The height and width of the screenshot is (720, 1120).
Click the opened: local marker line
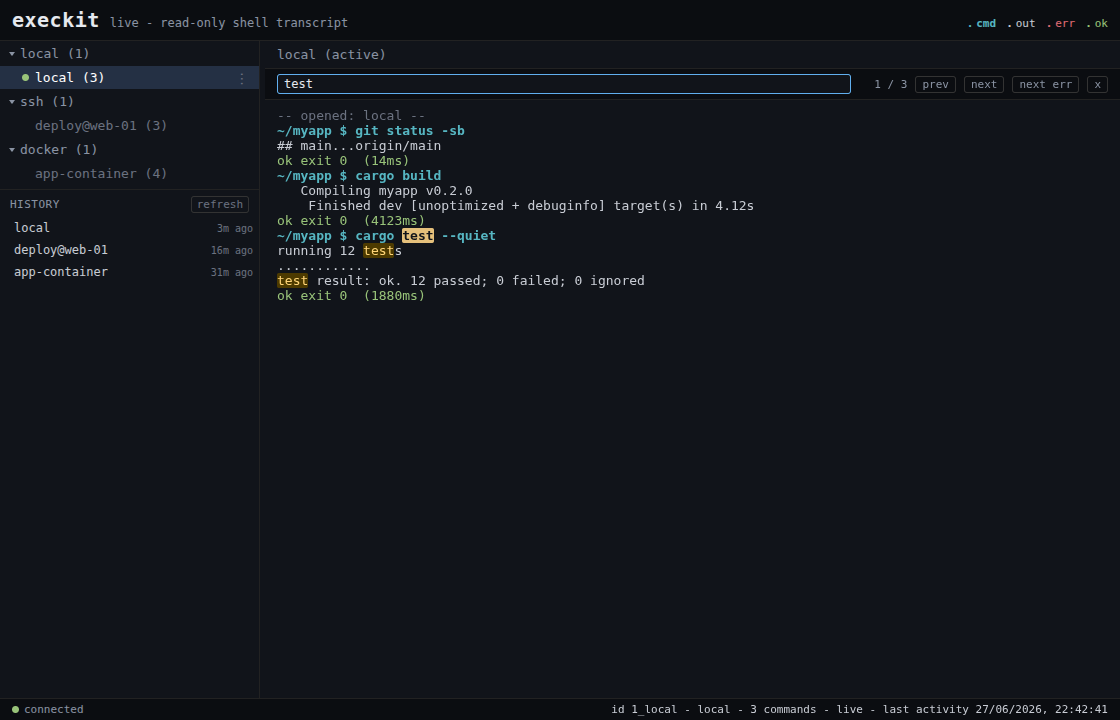(351, 116)
